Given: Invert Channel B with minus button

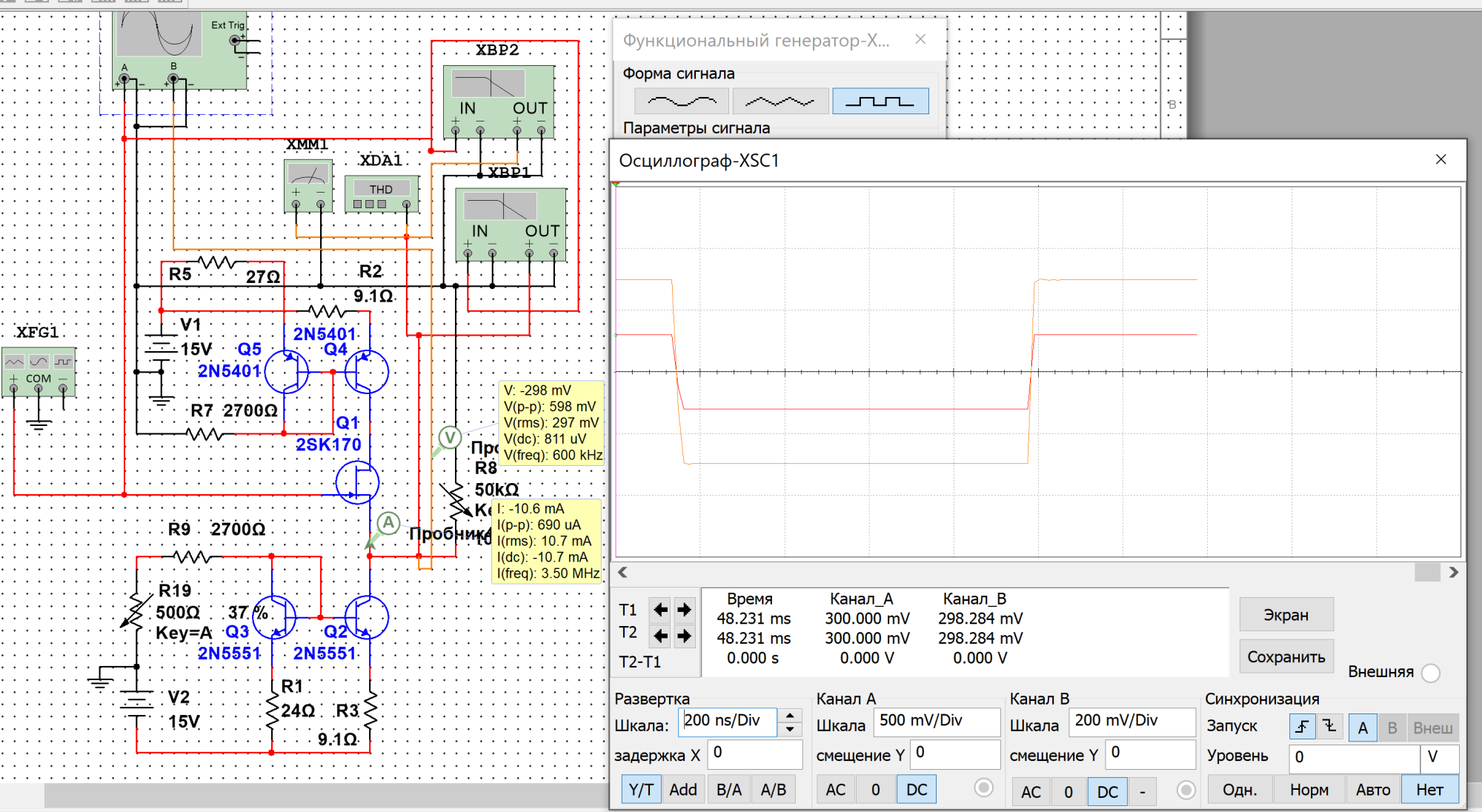Looking at the screenshot, I should pos(1143,792).
